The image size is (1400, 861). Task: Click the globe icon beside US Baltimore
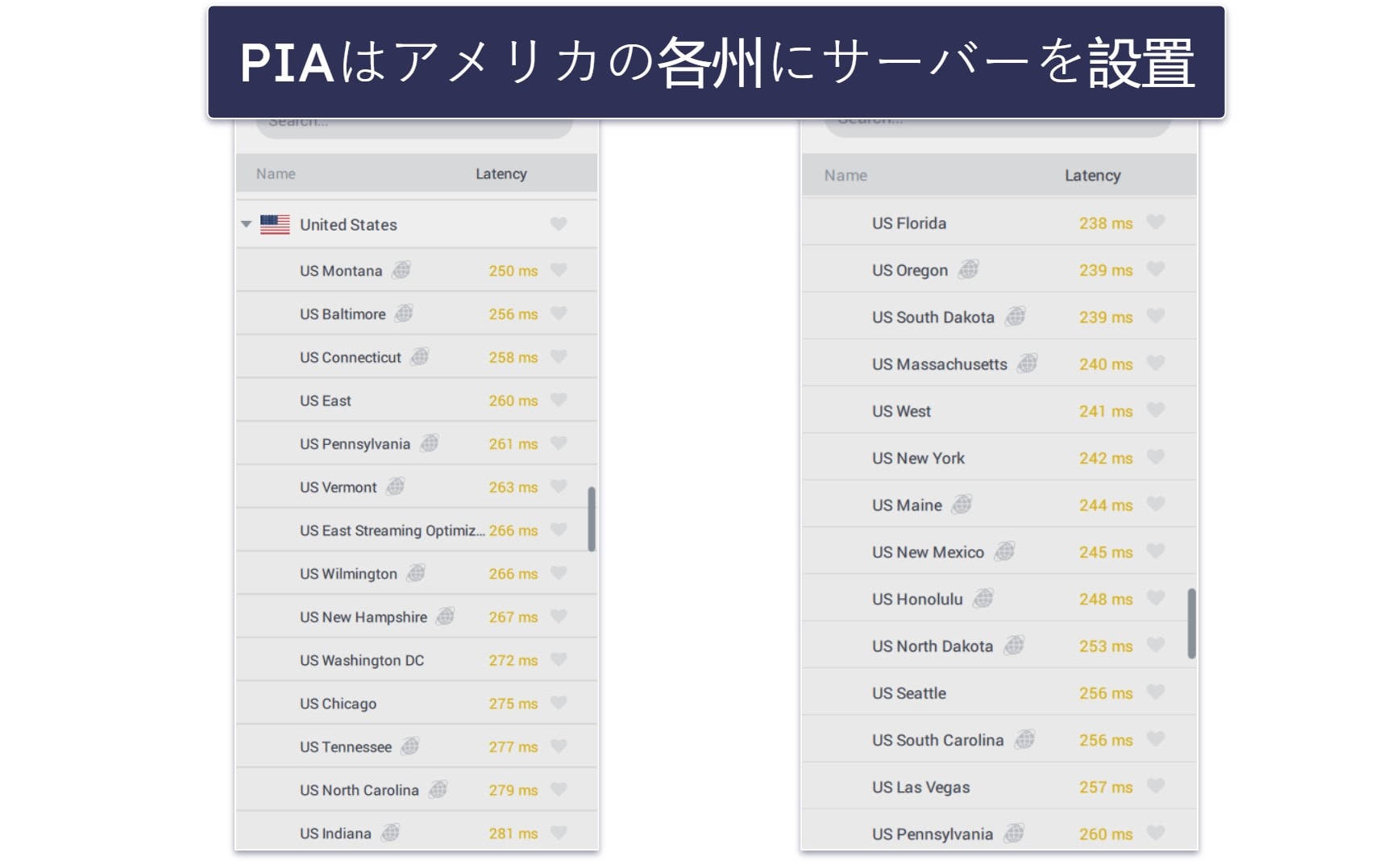point(404,313)
